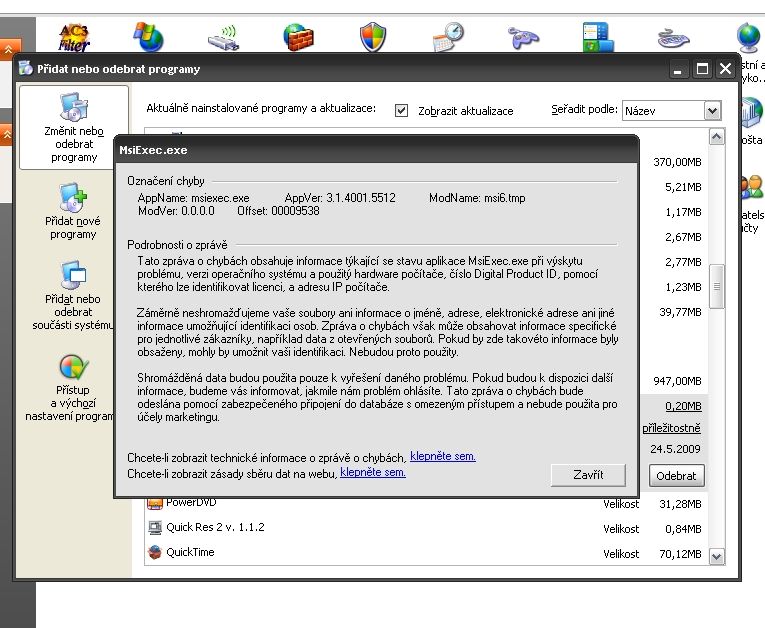Open the Scheduled Tasks calendar clock icon
Image resolution: width=765 pixels, height=628 pixels.
coord(448,37)
